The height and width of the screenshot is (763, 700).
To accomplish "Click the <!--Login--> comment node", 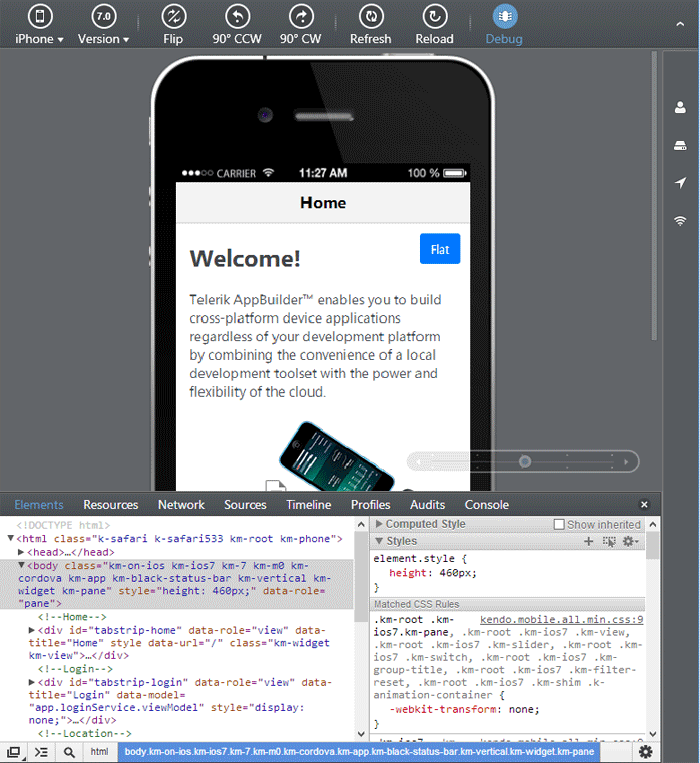I will 75,669.
